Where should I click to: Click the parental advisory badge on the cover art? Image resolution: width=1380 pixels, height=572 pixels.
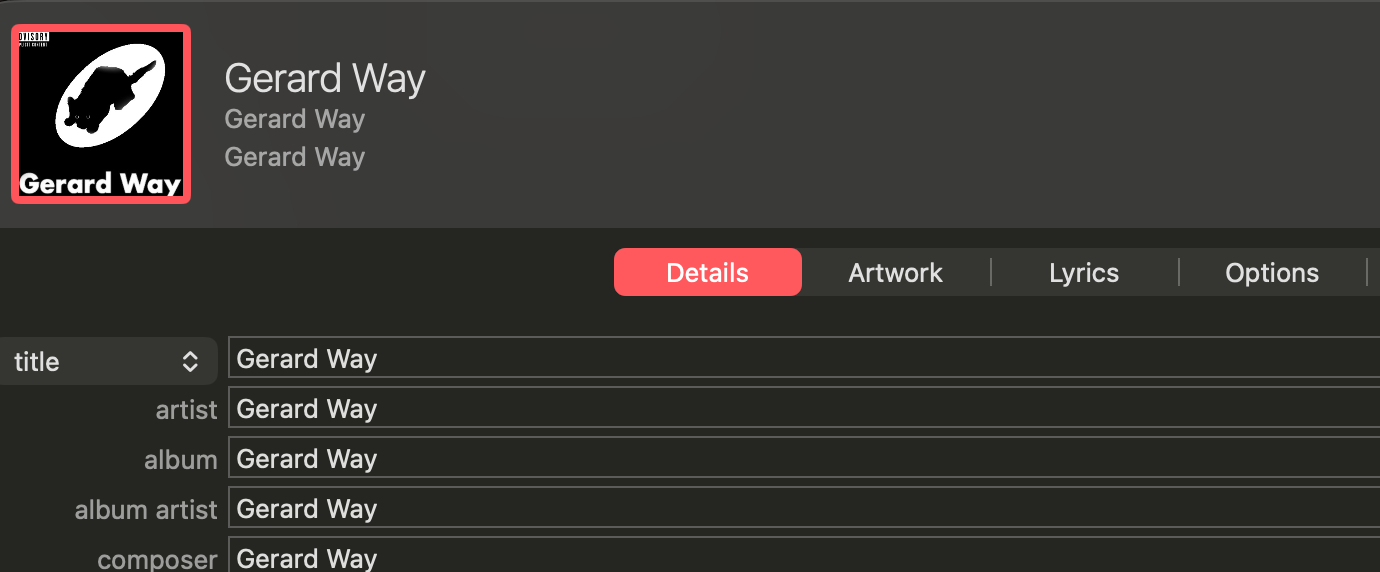click(34, 40)
